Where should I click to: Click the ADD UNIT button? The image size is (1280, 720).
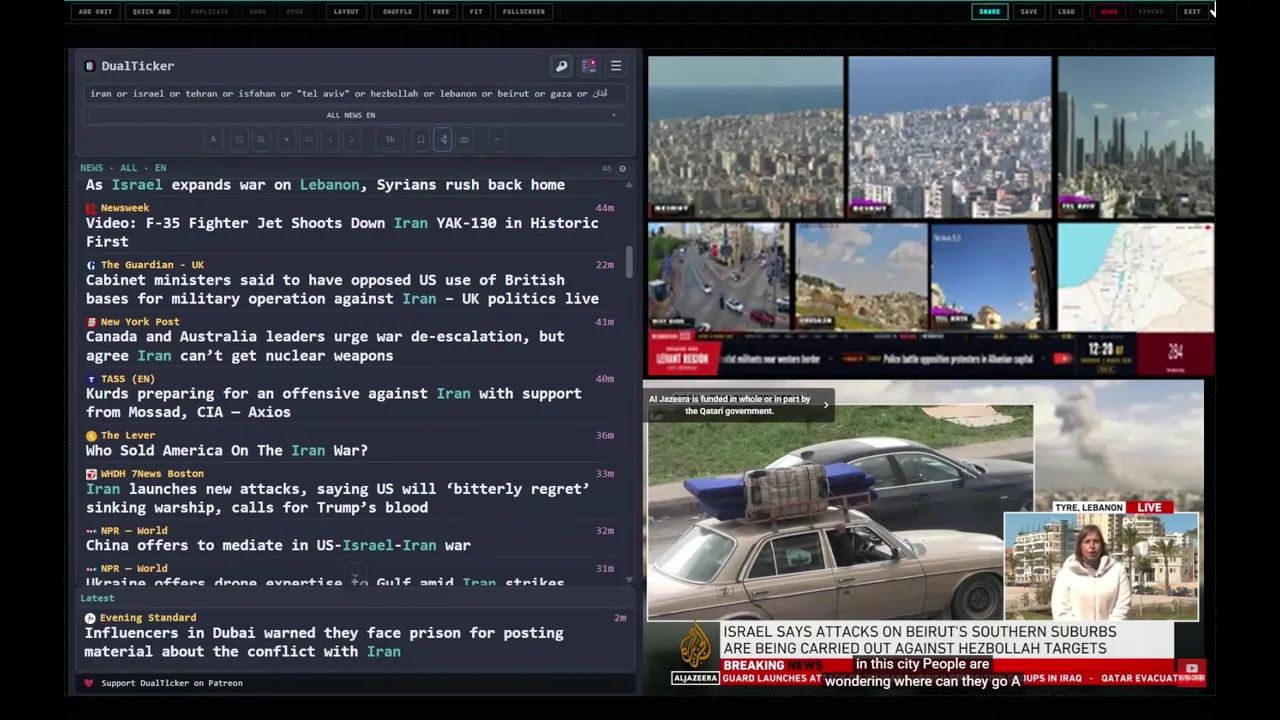95,12
